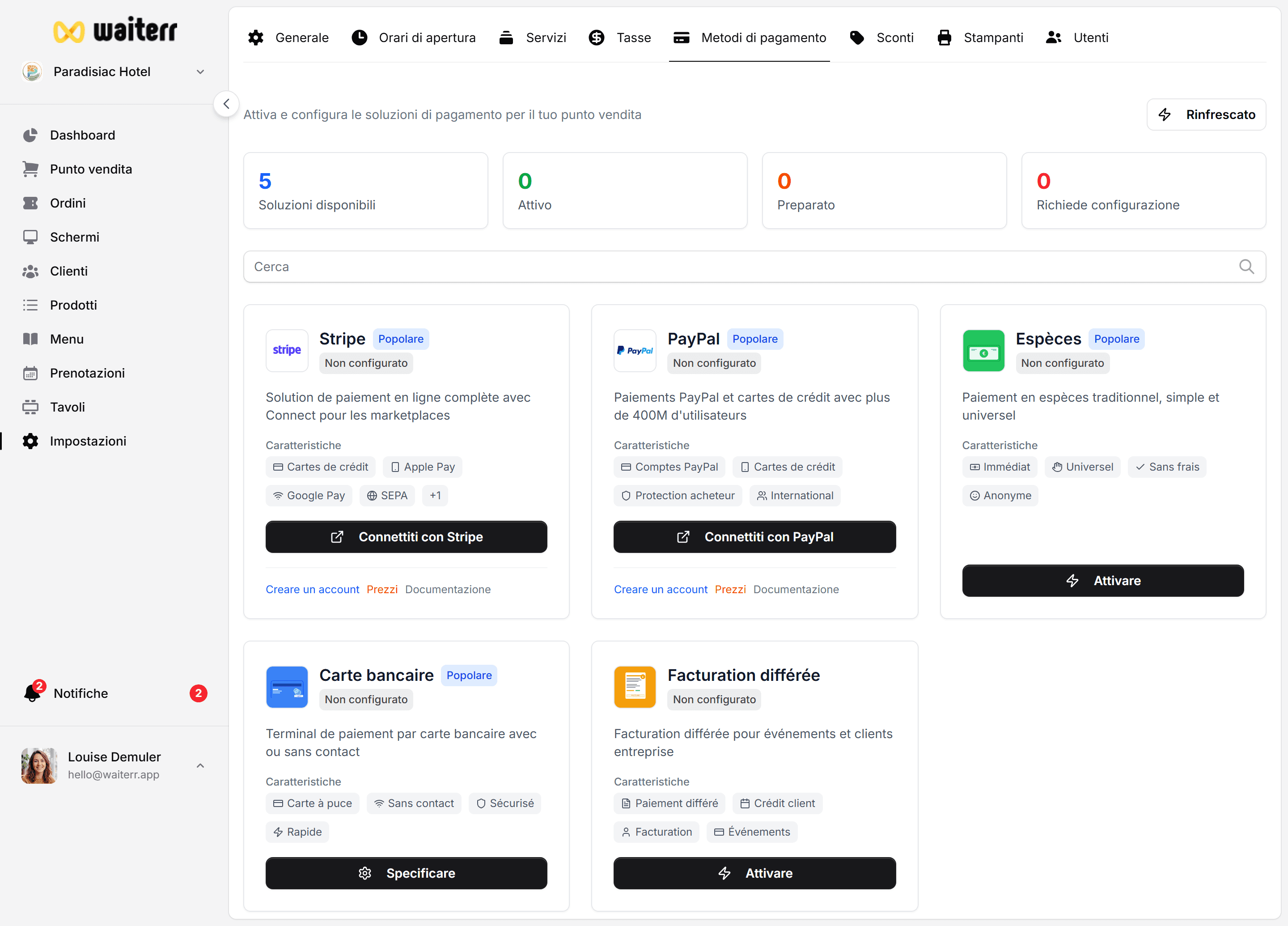This screenshot has height=926, width=1288.
Task: Switch to the Servizi tab
Action: 532,38
